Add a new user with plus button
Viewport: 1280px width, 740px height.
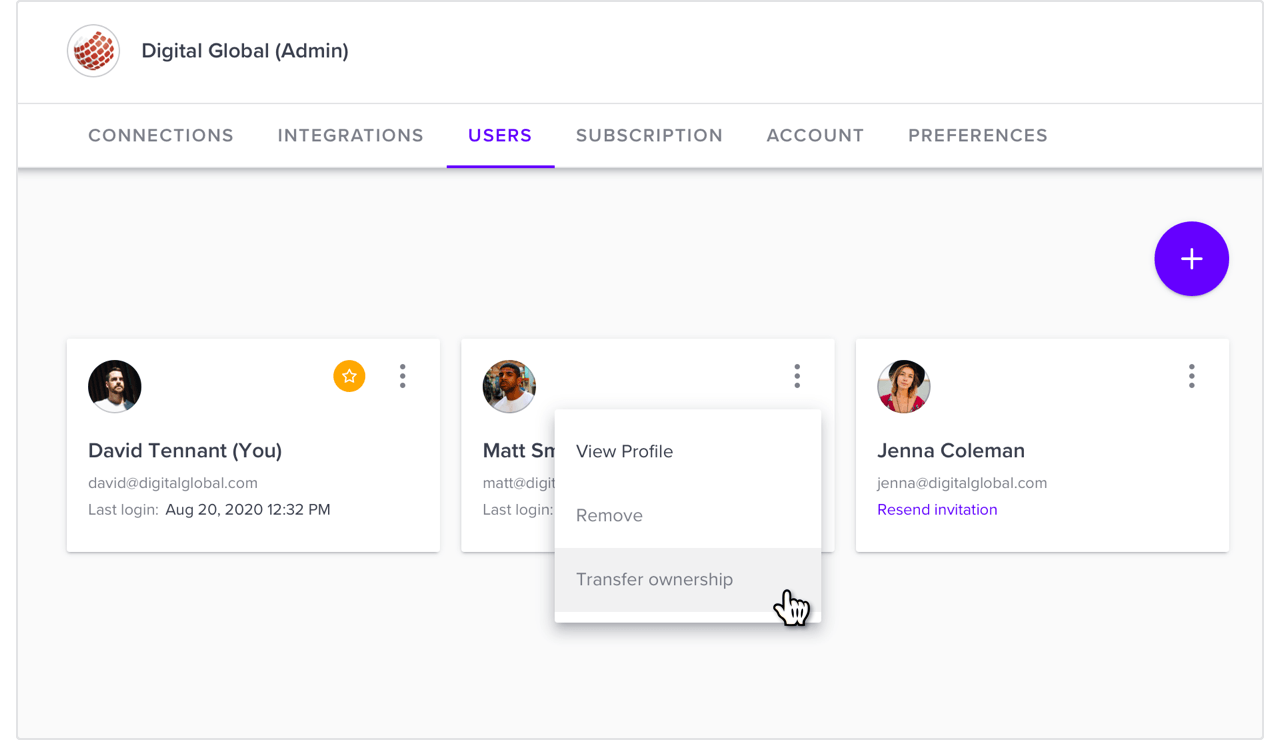click(x=1191, y=259)
